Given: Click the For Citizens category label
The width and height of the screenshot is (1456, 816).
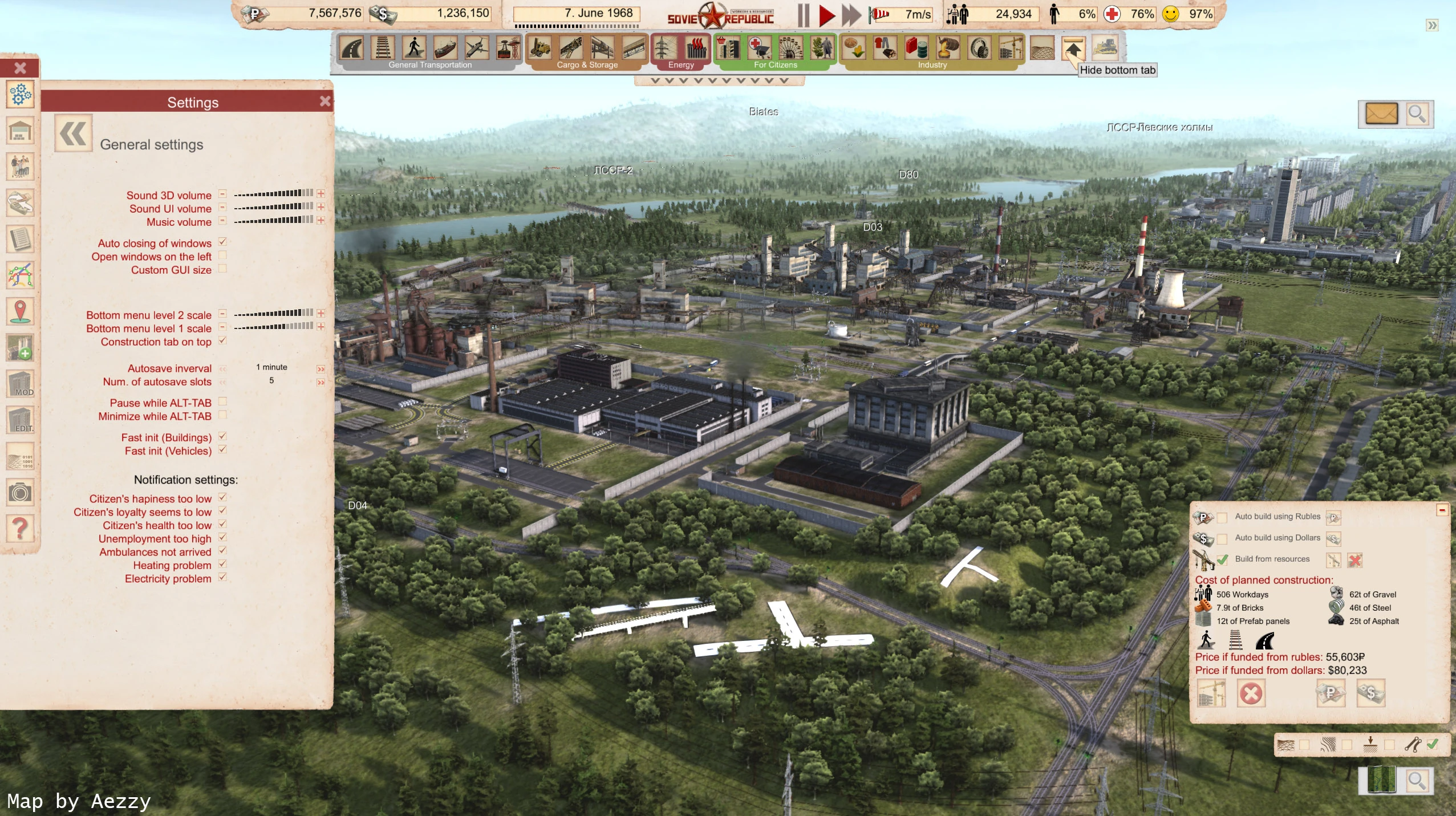Looking at the screenshot, I should 775,65.
